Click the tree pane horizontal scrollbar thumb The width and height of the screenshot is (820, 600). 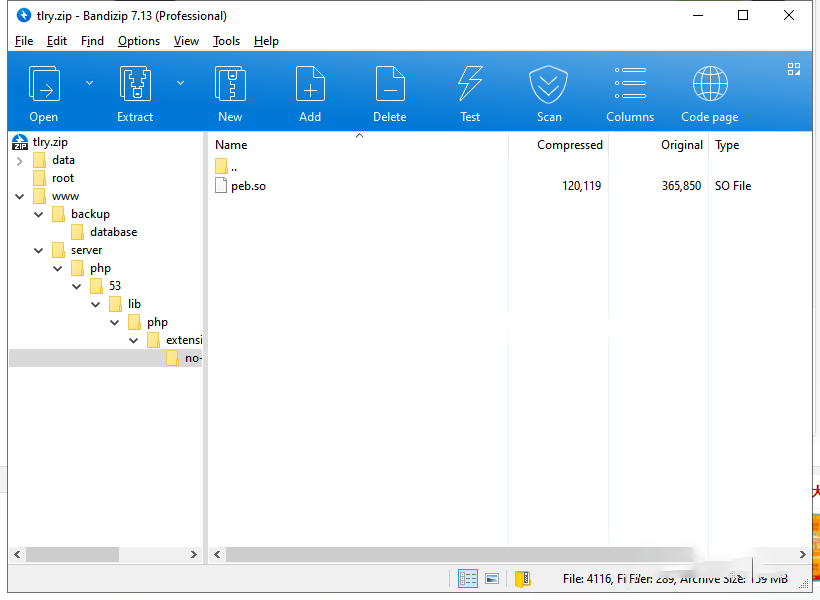[x=72, y=554]
